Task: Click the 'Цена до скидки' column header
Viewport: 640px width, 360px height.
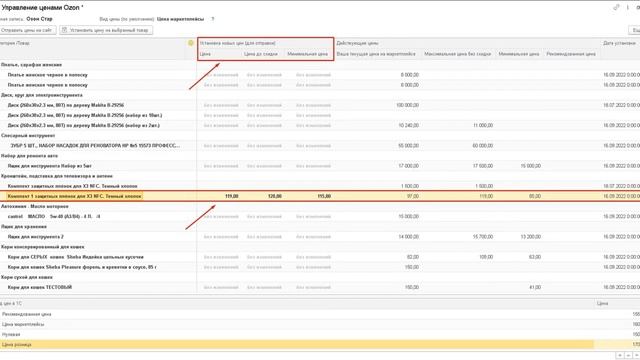Action: coord(260,54)
